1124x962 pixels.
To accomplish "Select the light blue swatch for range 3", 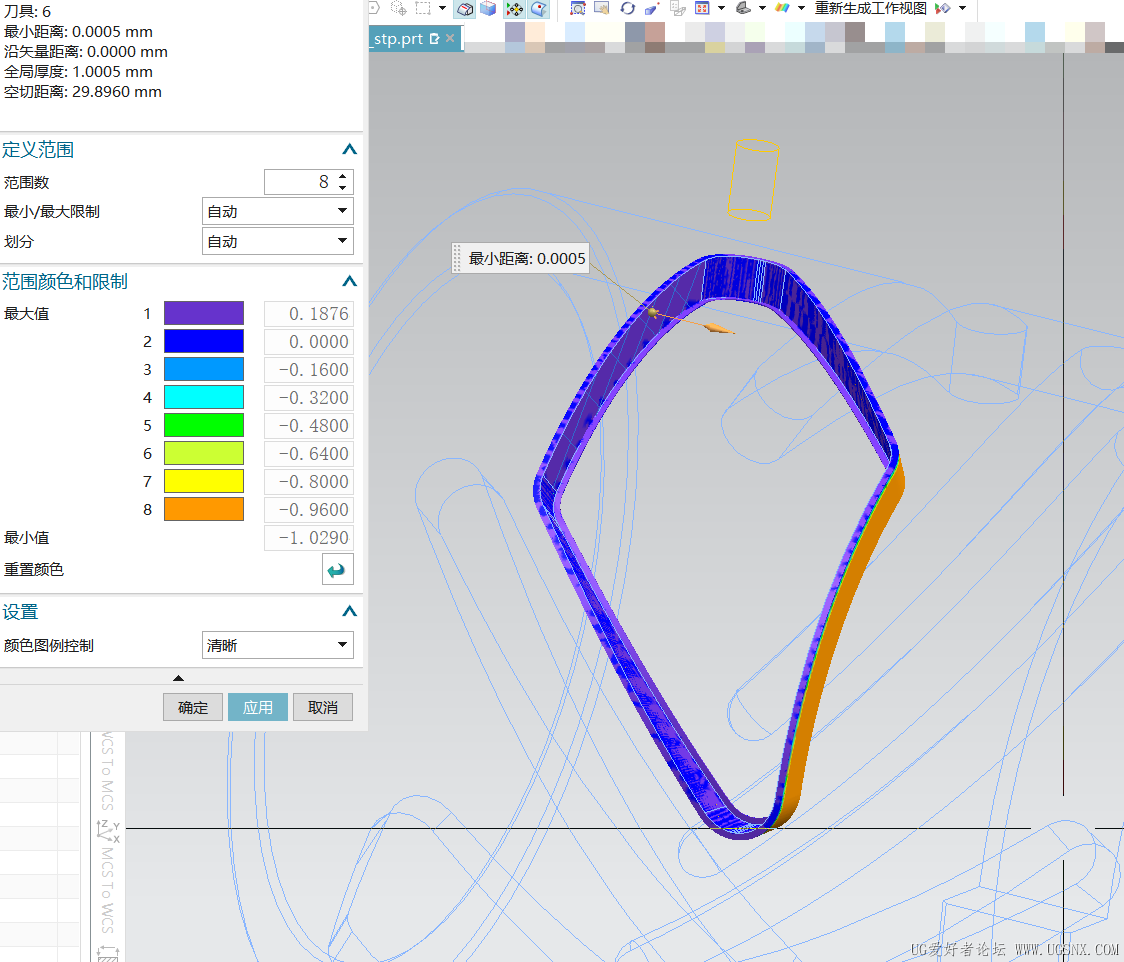I will 204,369.
